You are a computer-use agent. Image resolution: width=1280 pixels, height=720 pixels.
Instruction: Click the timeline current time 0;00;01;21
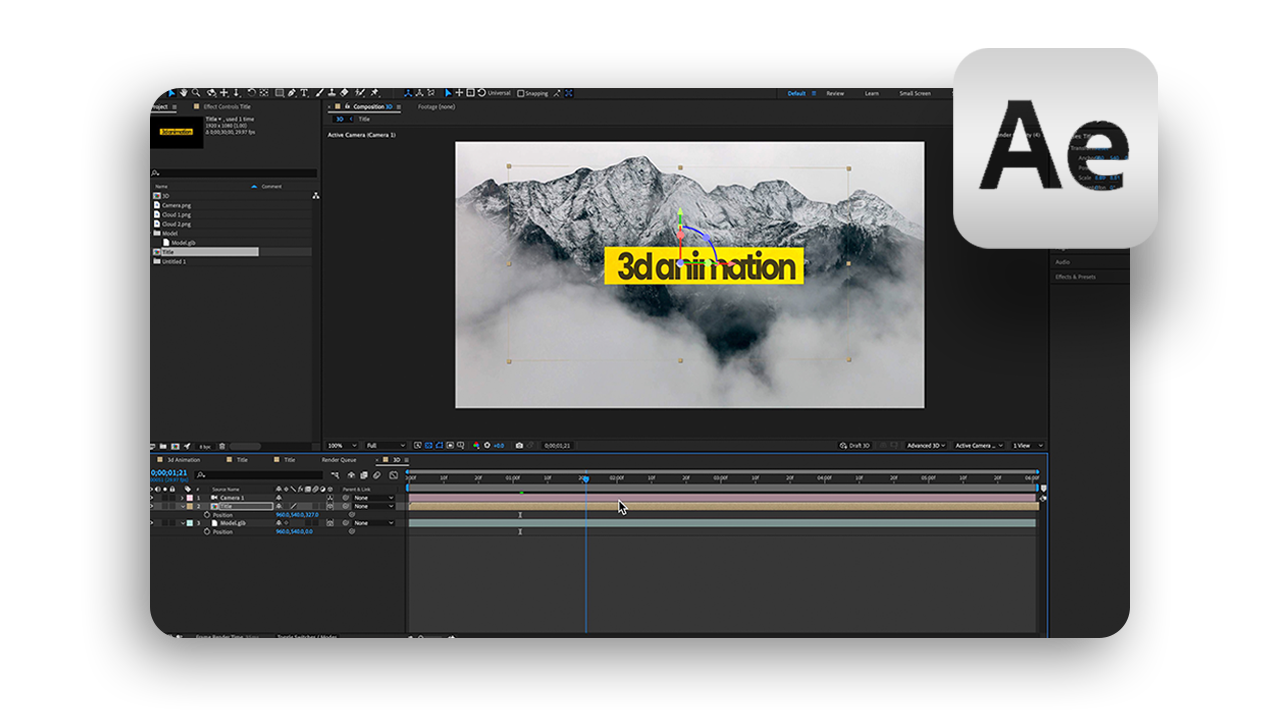[170, 473]
